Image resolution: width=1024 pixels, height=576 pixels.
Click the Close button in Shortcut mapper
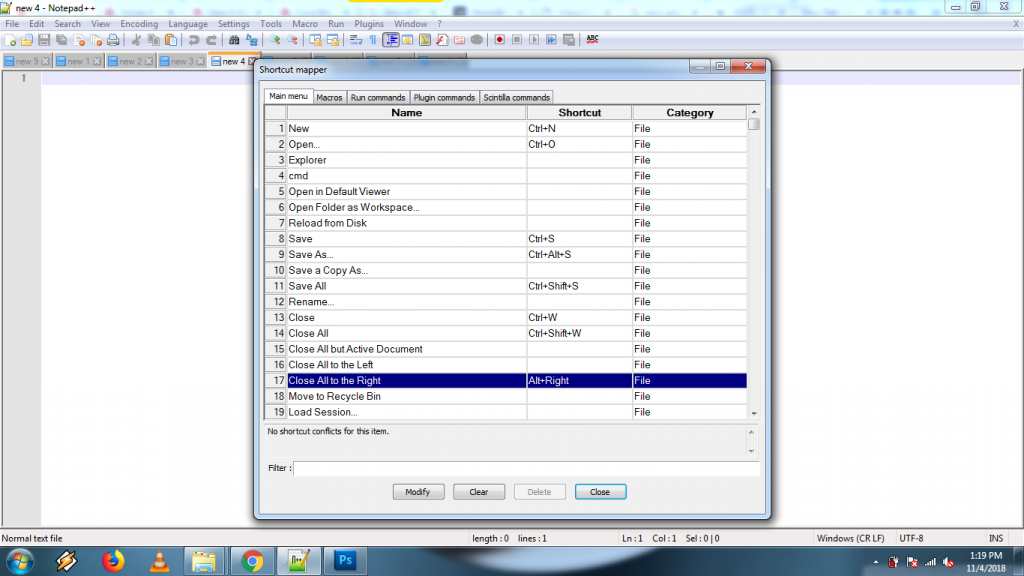[x=600, y=492]
